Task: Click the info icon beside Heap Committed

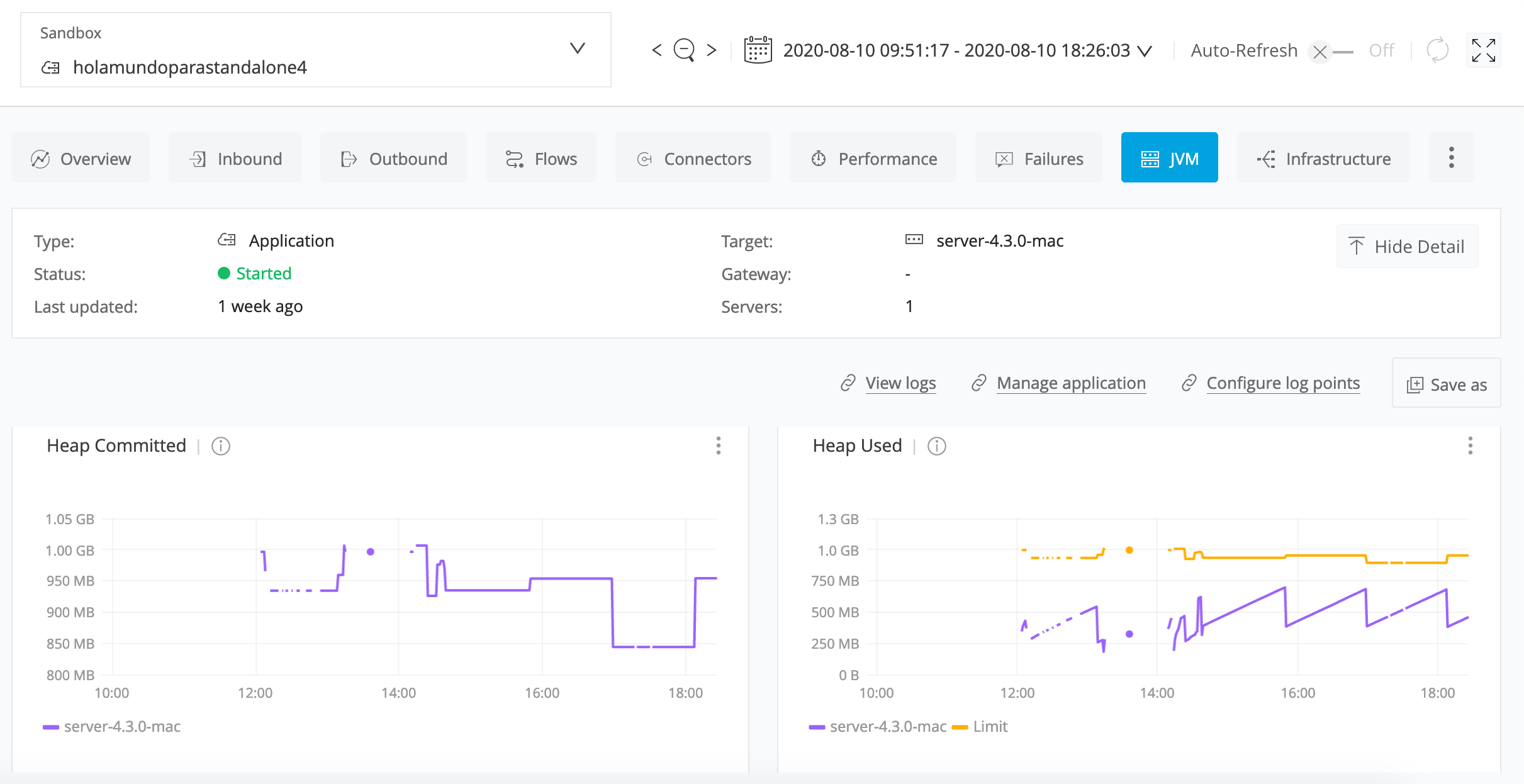Action: point(220,446)
